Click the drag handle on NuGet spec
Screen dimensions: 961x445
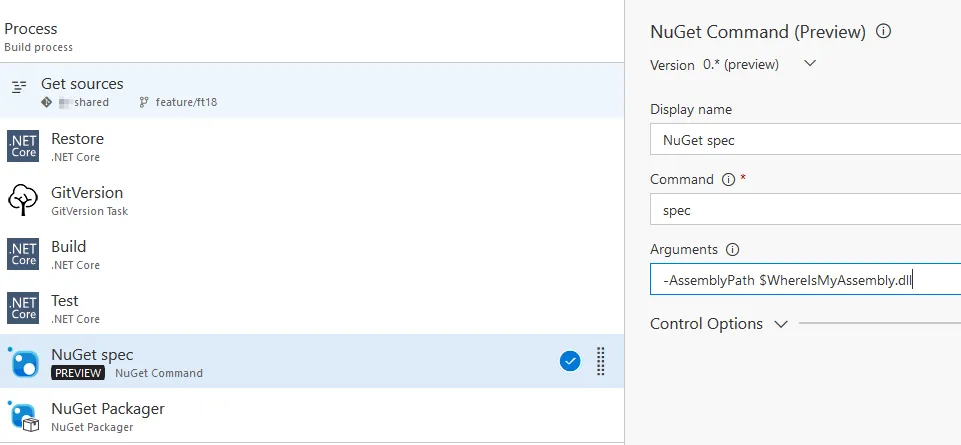pyautogui.click(x=601, y=361)
